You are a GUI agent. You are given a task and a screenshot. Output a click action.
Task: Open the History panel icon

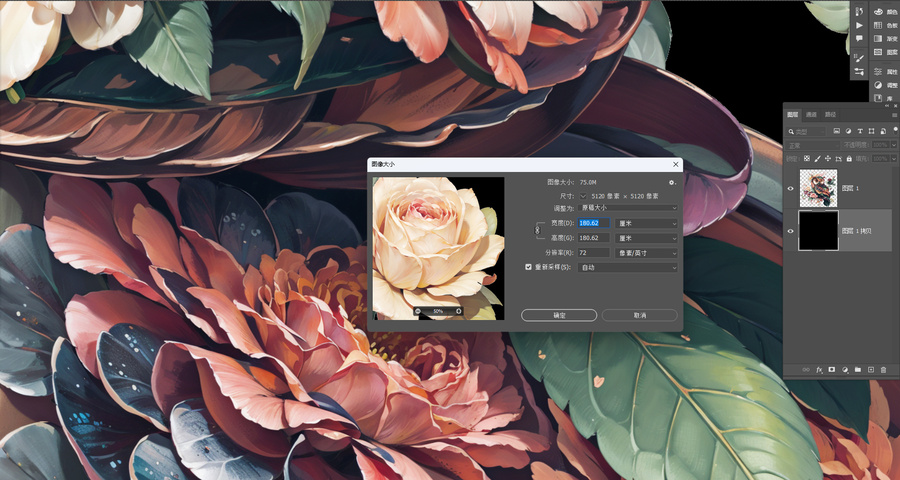click(x=859, y=11)
